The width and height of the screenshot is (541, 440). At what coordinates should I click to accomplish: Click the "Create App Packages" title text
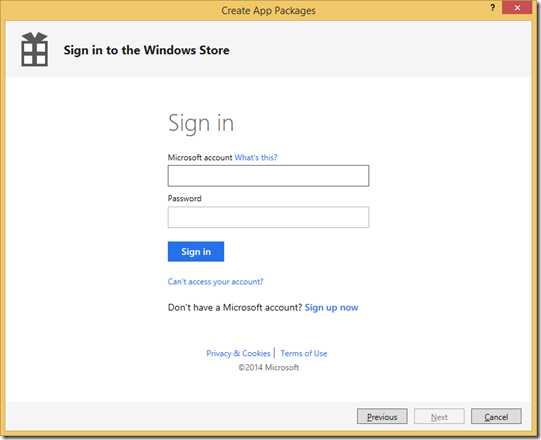(268, 11)
